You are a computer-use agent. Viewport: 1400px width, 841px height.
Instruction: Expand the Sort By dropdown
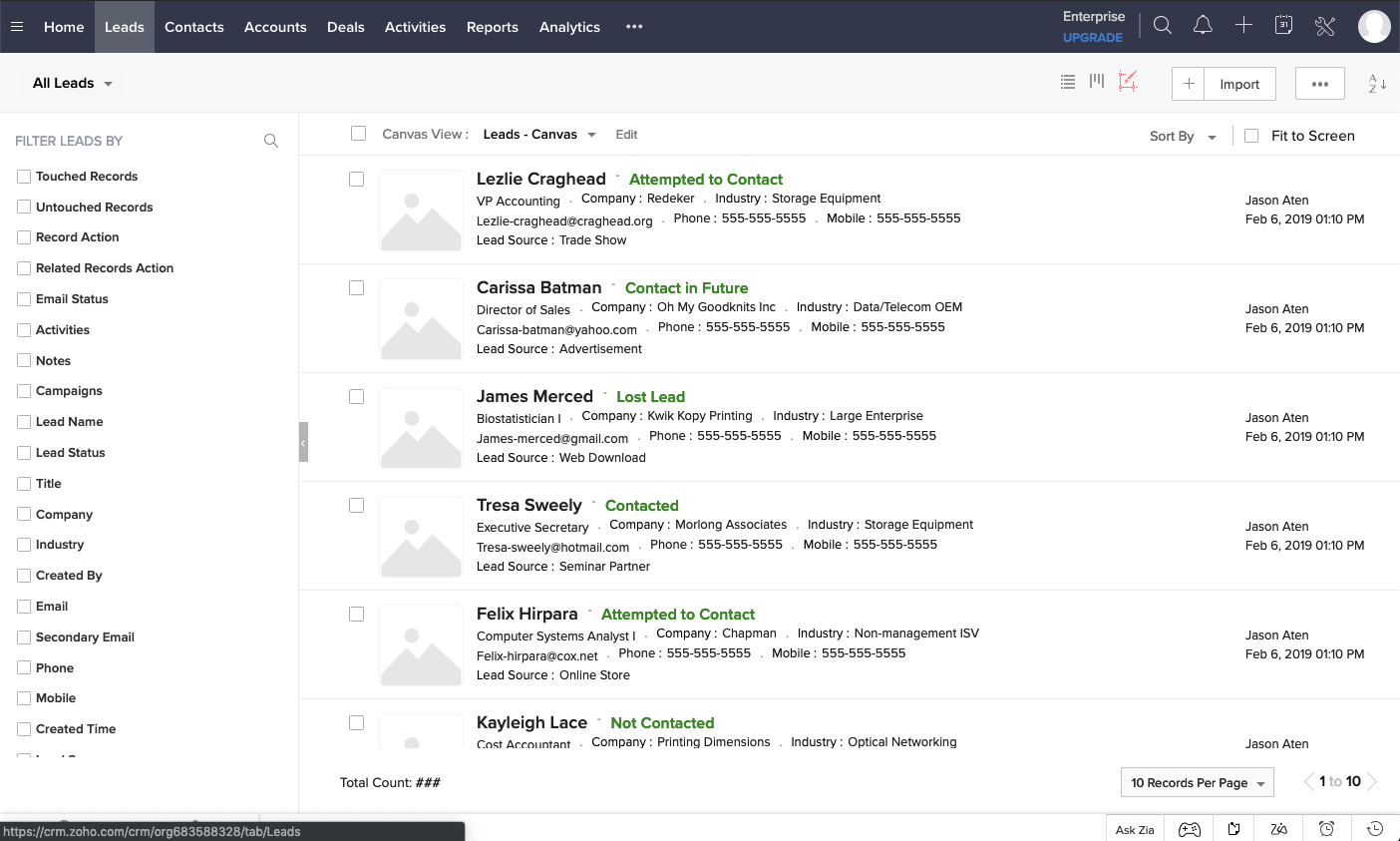[x=1183, y=137]
